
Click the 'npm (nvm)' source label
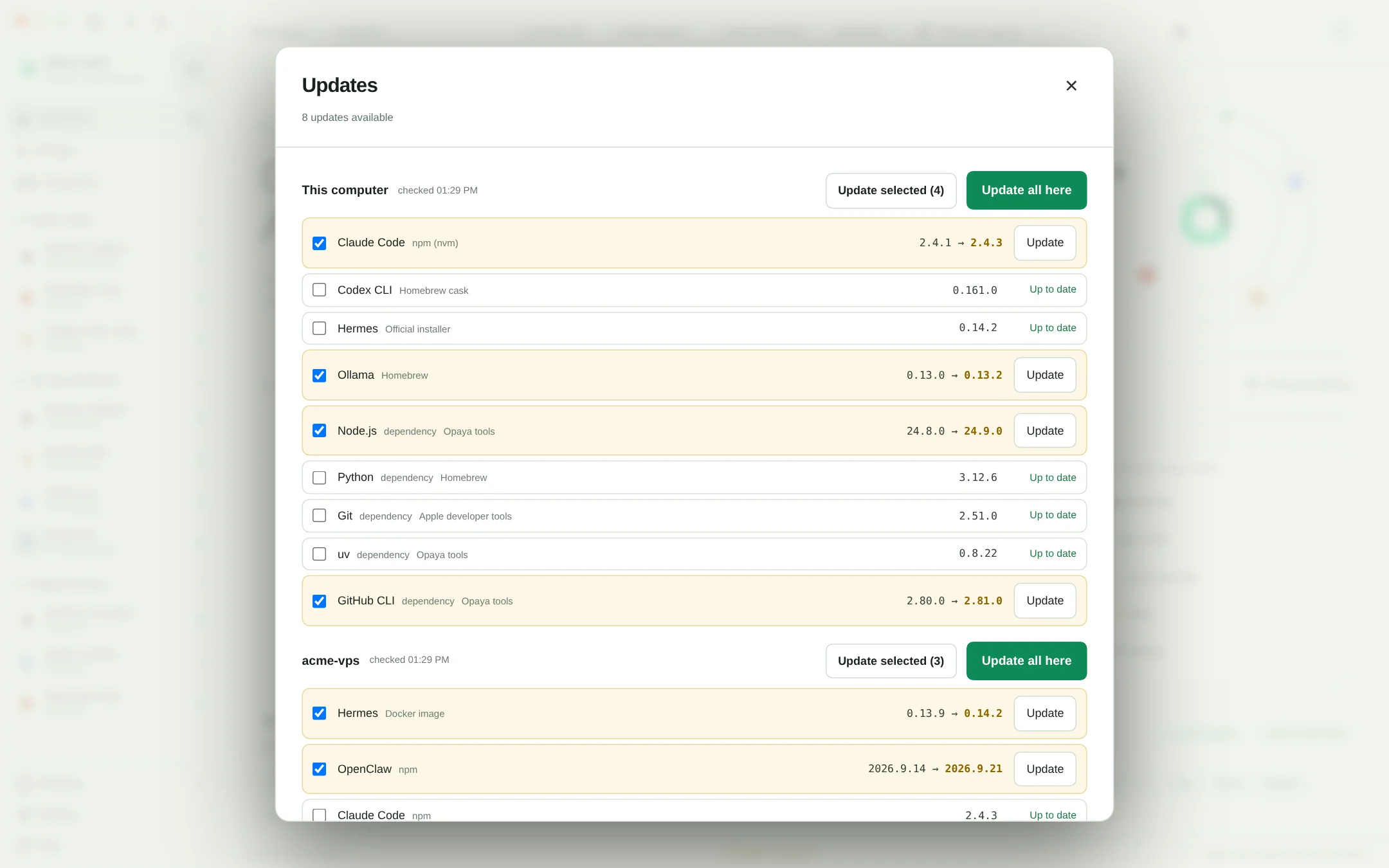coord(435,243)
